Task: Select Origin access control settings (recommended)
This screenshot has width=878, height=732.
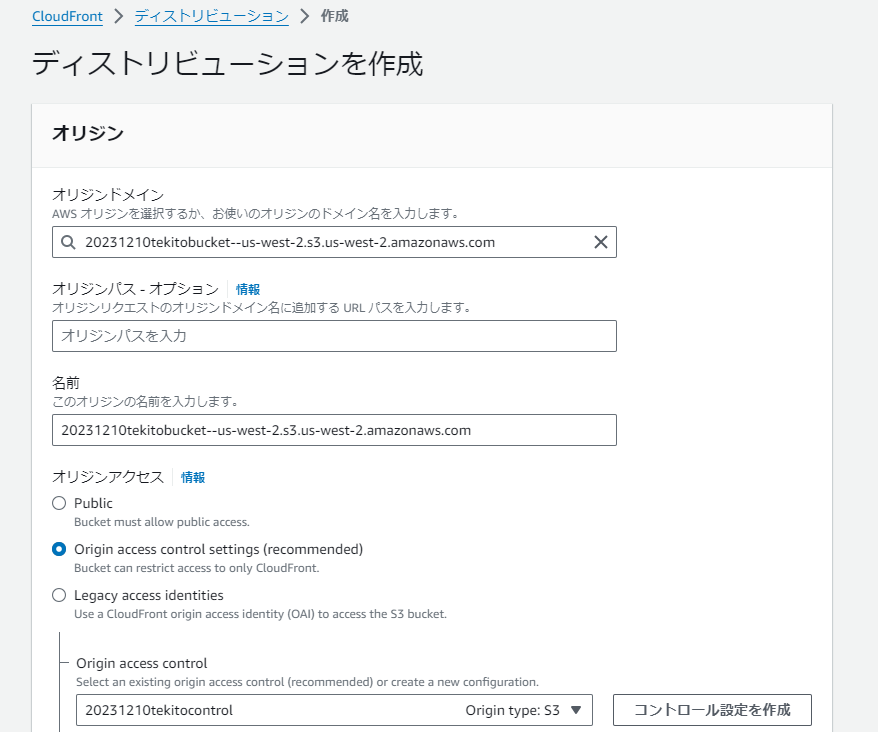Action: tap(59, 549)
